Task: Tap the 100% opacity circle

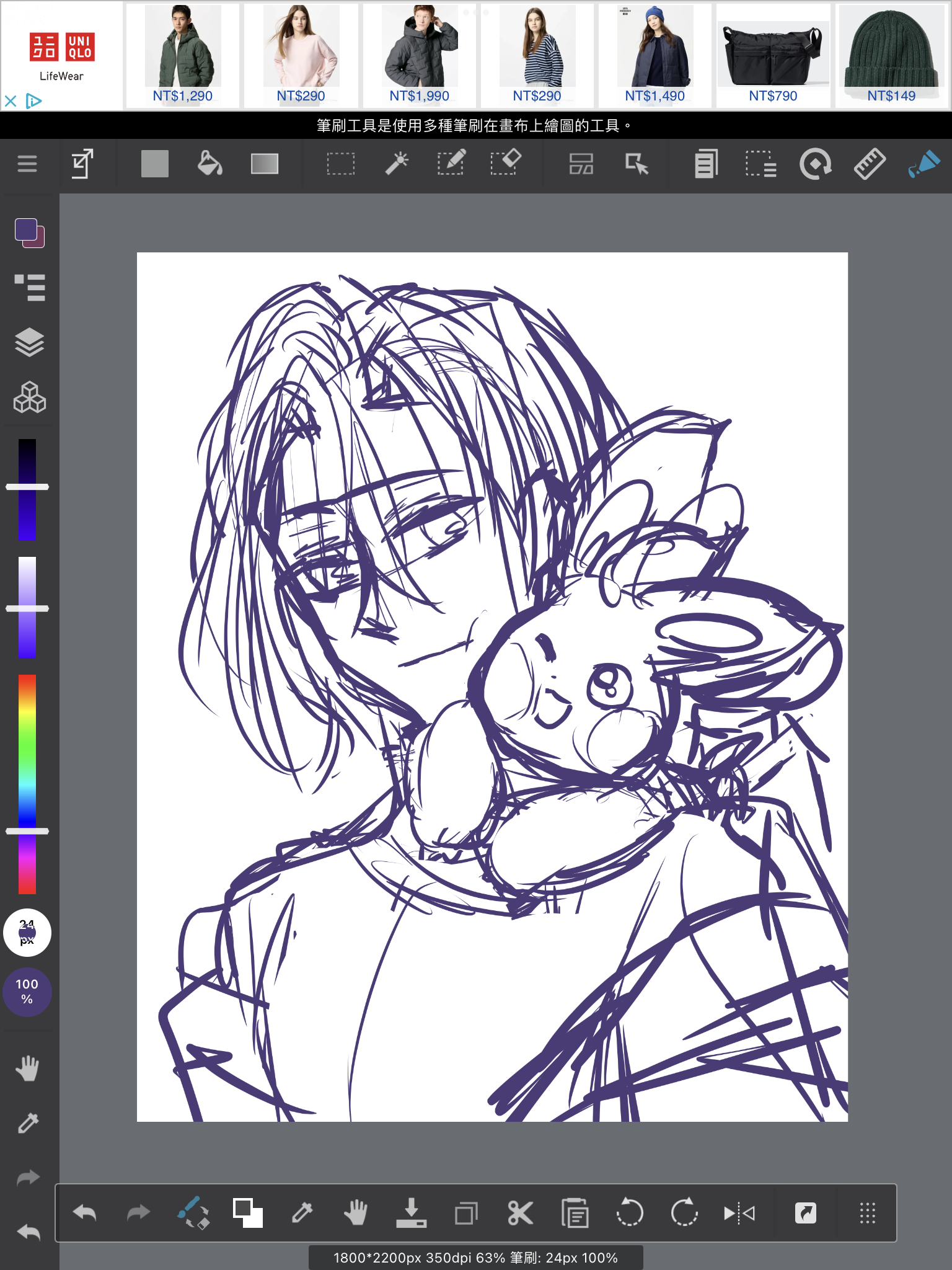Action: click(x=27, y=992)
